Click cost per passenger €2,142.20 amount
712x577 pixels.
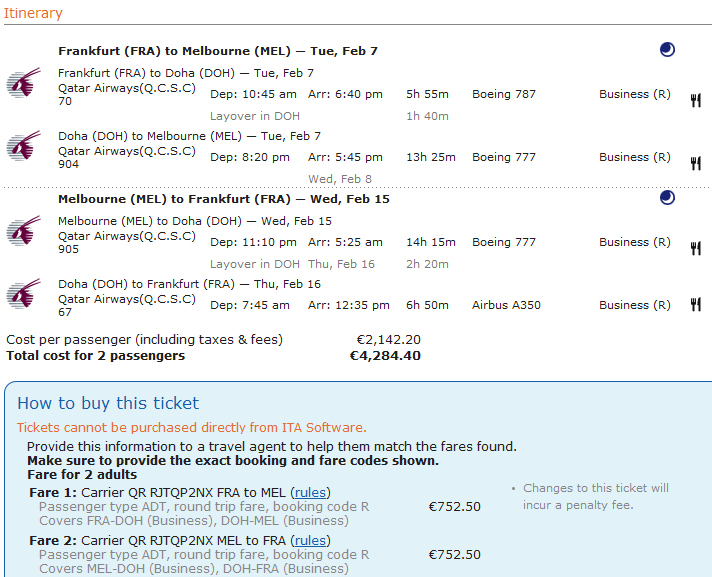click(x=388, y=340)
